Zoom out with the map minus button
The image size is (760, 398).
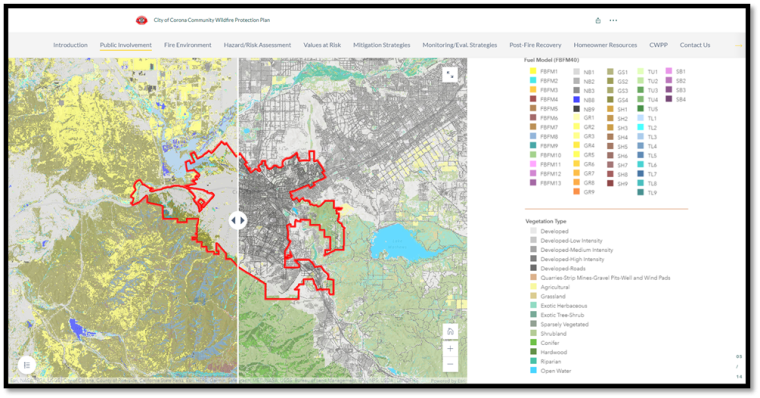pyautogui.click(x=450, y=364)
